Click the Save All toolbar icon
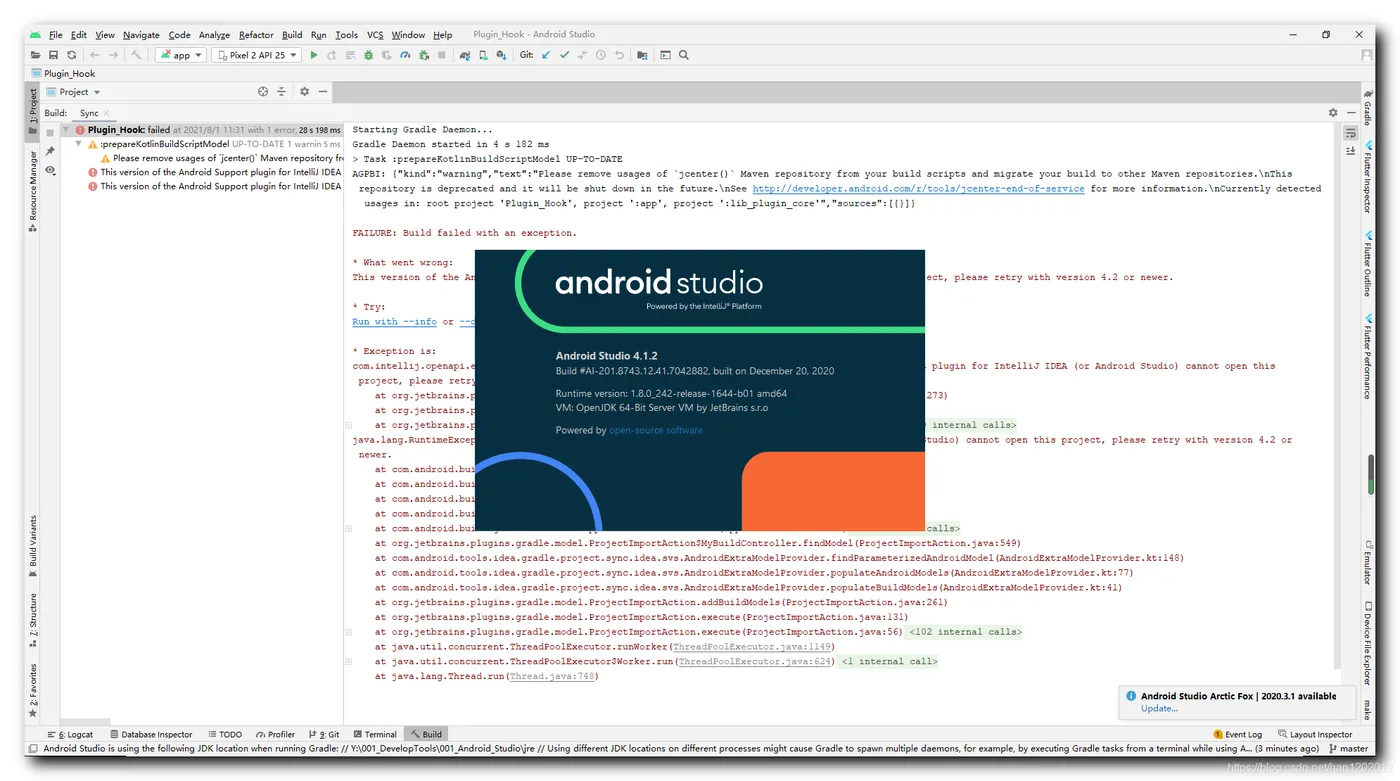 tap(54, 55)
